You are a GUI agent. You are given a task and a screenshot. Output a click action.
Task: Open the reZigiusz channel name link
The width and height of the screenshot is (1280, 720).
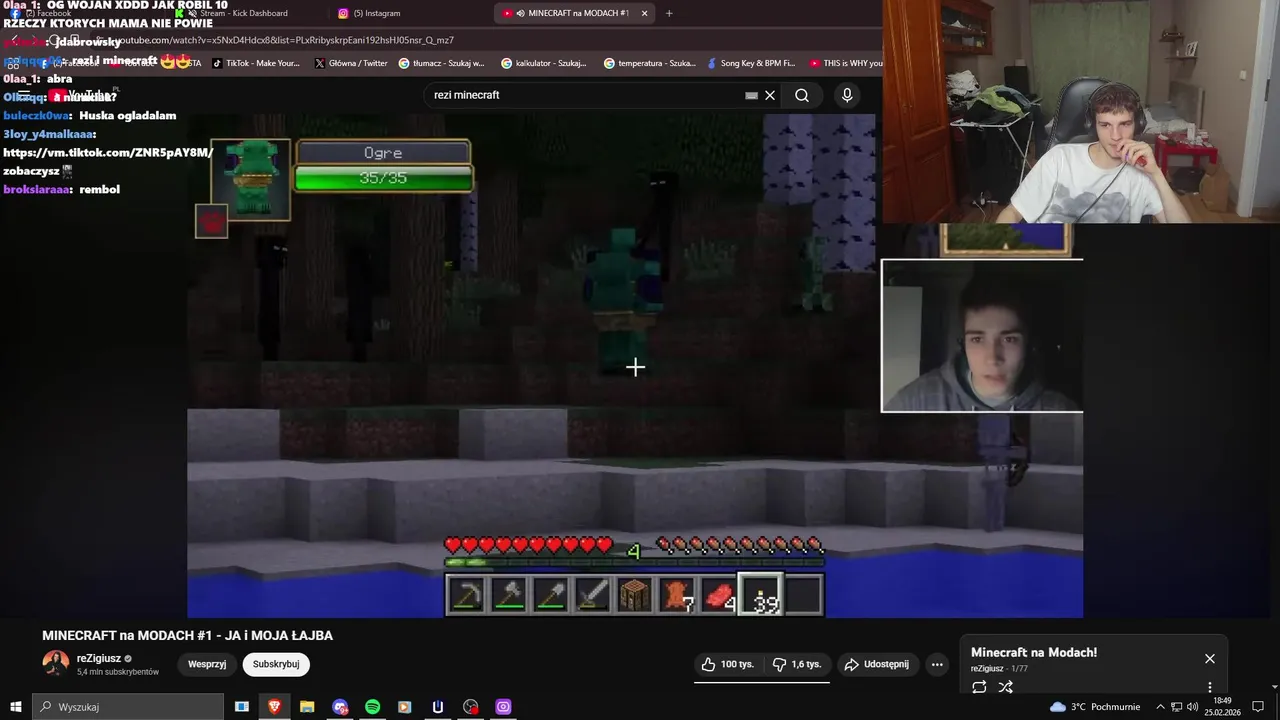tap(99, 659)
